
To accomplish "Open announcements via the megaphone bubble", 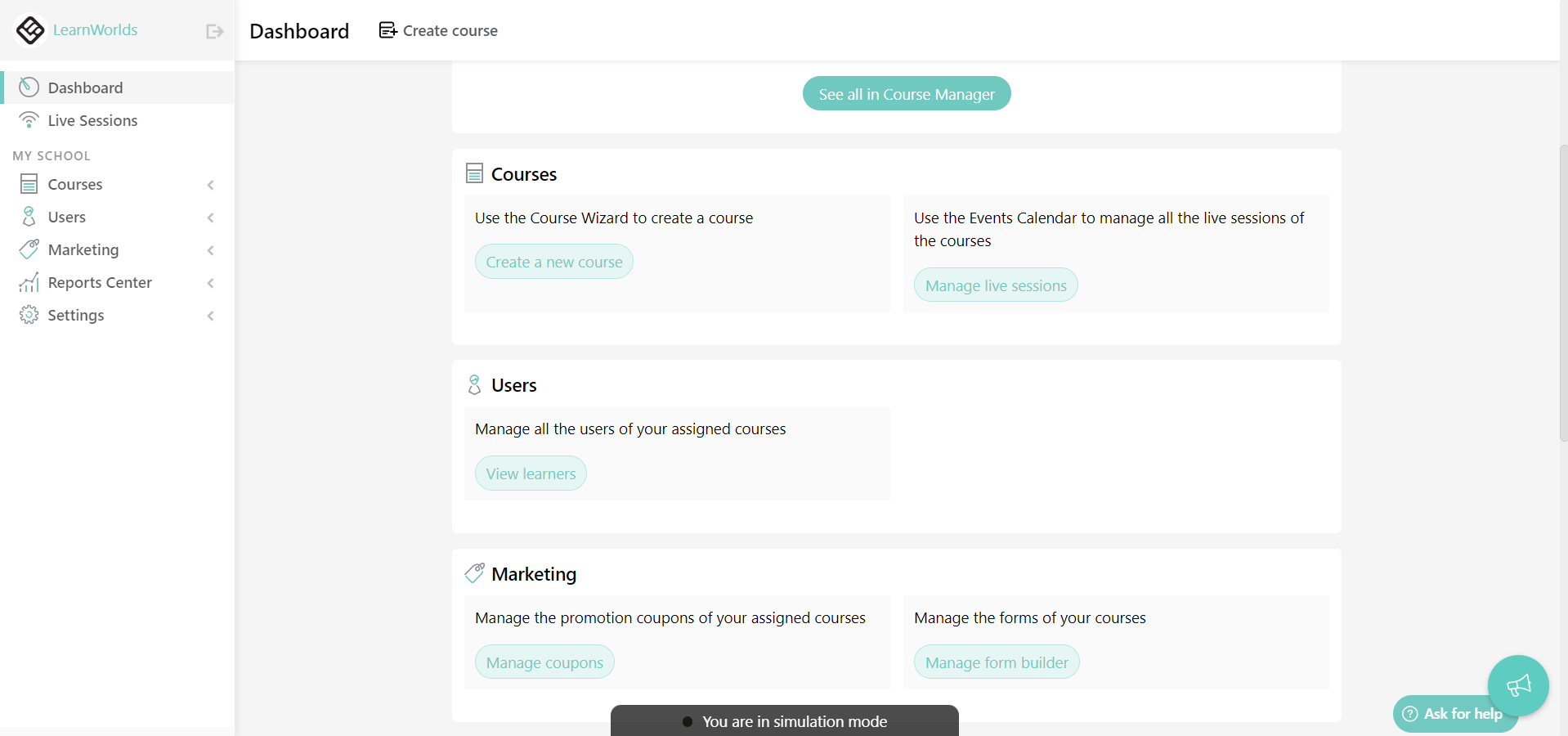I will pos(1517,686).
